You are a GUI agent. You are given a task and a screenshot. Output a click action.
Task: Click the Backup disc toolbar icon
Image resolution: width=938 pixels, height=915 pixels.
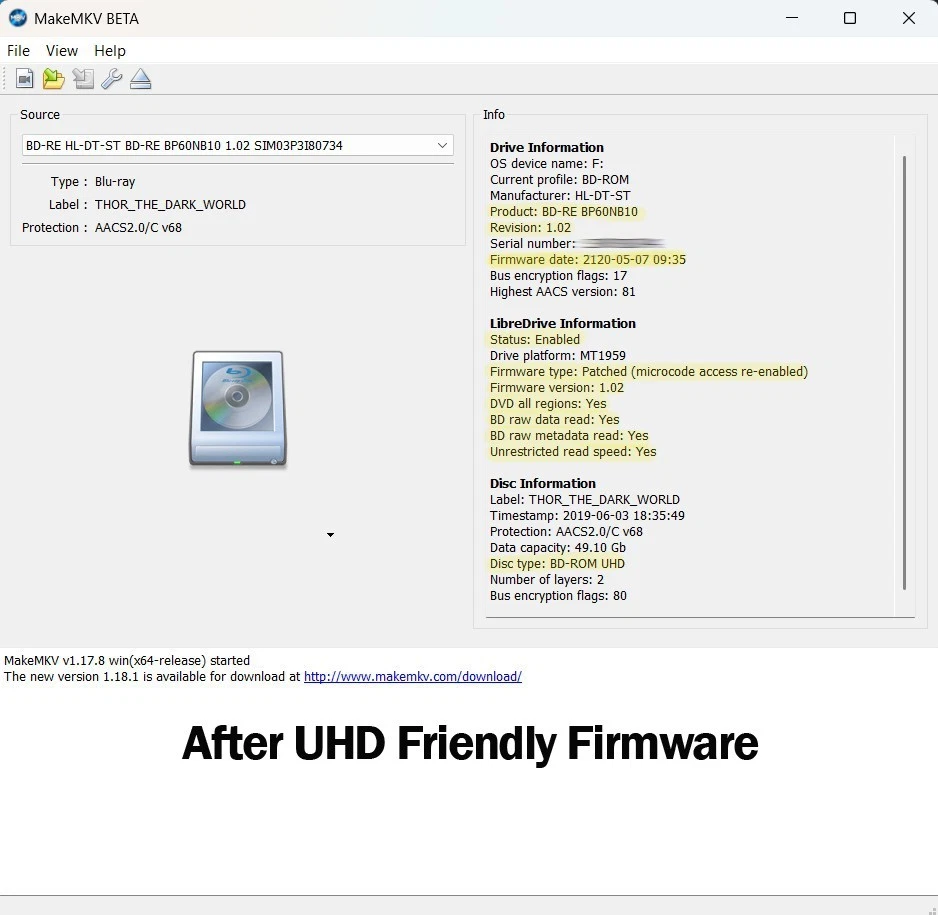click(x=83, y=79)
